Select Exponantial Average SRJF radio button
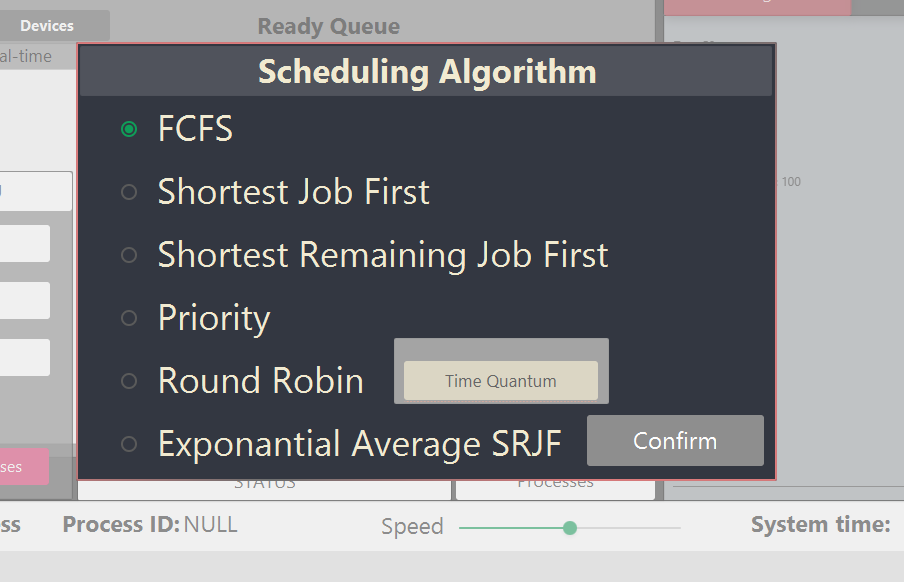Image resolution: width=904 pixels, height=582 pixels. (x=129, y=444)
